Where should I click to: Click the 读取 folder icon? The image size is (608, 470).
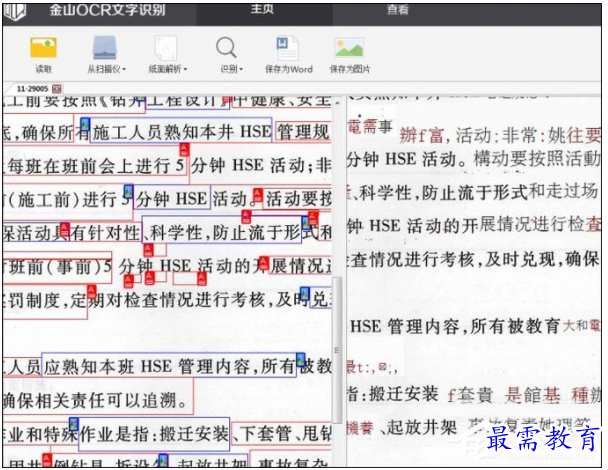[43, 48]
